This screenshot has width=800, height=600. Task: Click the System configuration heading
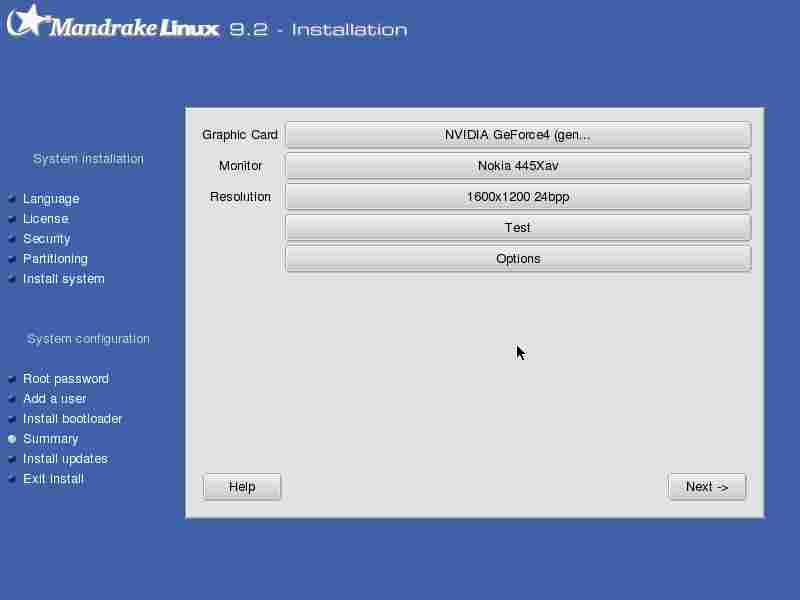point(88,339)
